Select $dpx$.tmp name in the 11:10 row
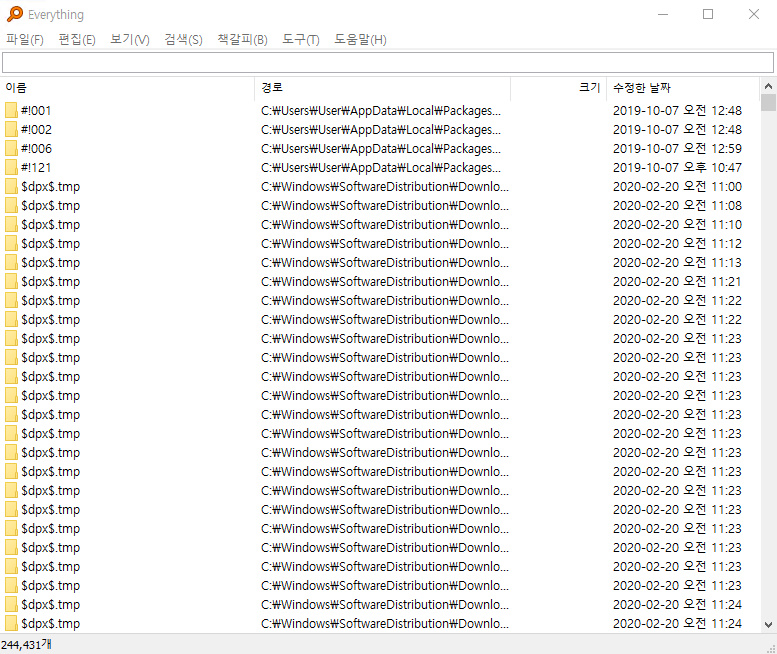 (51, 224)
